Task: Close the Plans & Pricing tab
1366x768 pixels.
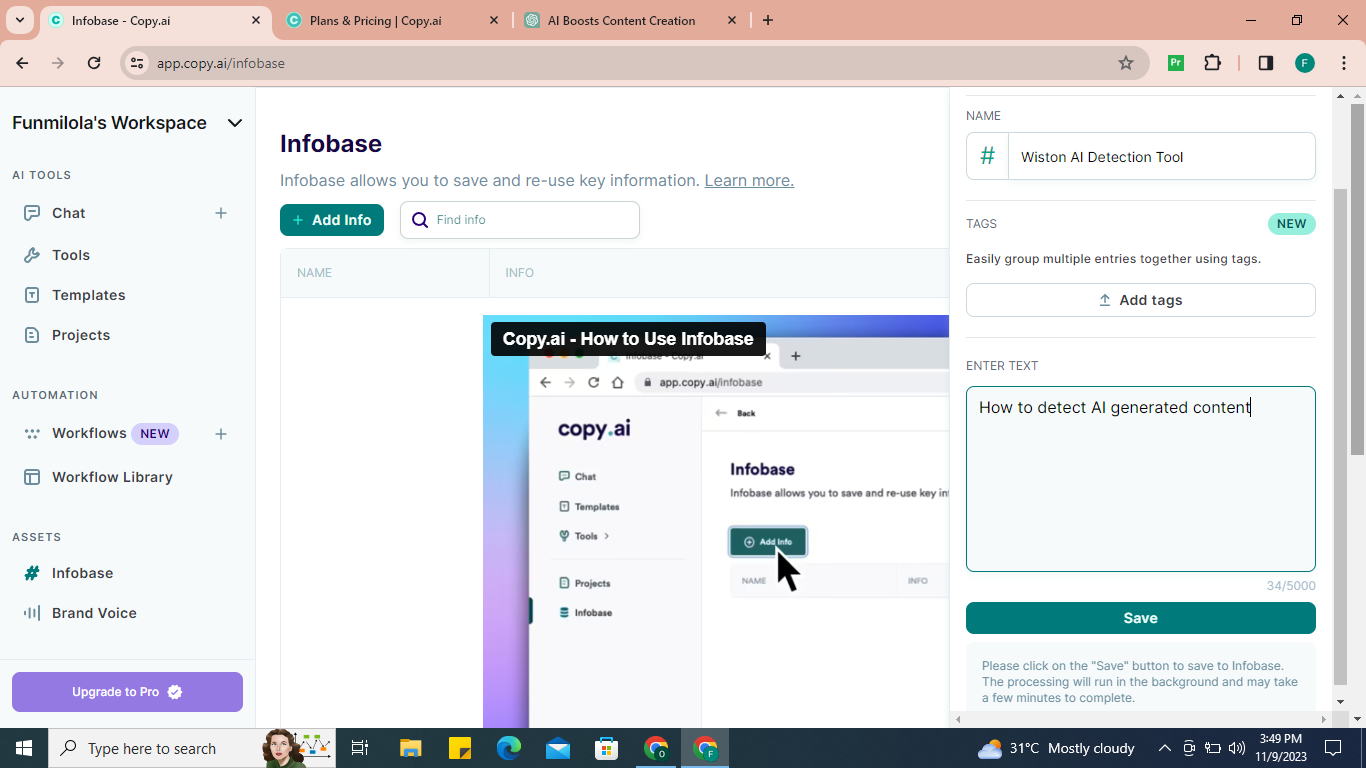Action: click(494, 20)
